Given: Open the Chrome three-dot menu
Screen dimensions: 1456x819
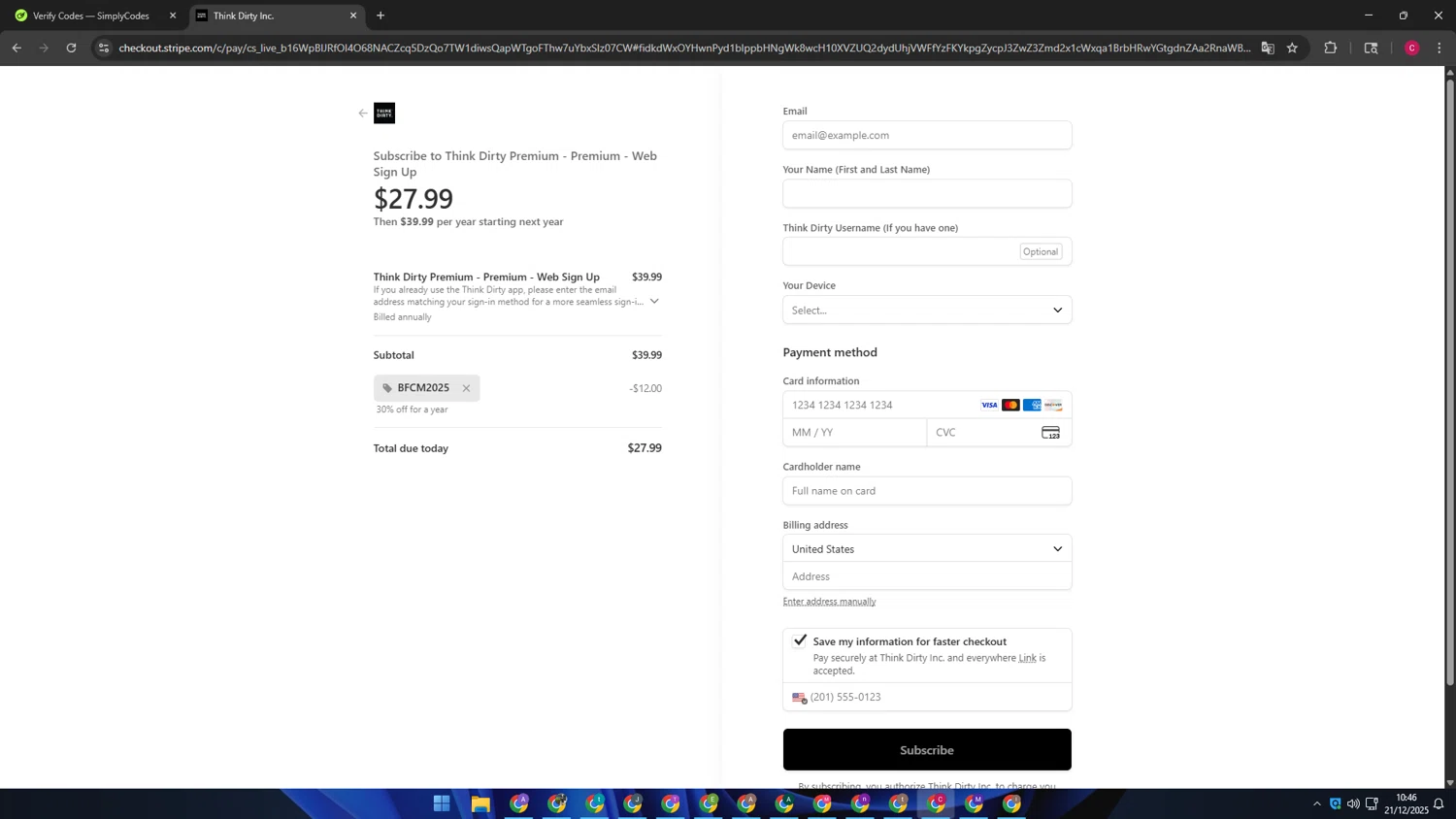Looking at the screenshot, I should (1439, 48).
